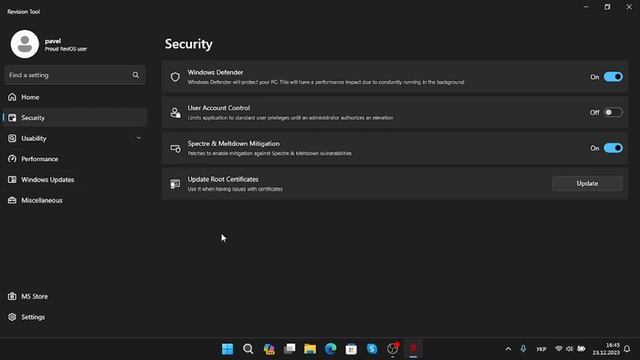The image size is (640, 360).
Task: Switch the keyboard language indicator
Action: 541,349
